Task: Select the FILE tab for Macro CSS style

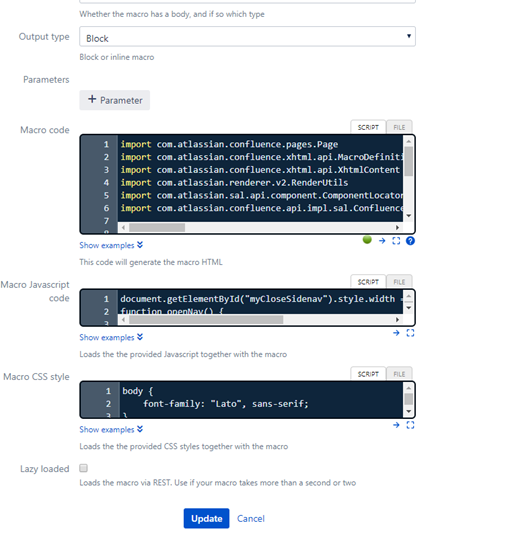Action: 399,374
